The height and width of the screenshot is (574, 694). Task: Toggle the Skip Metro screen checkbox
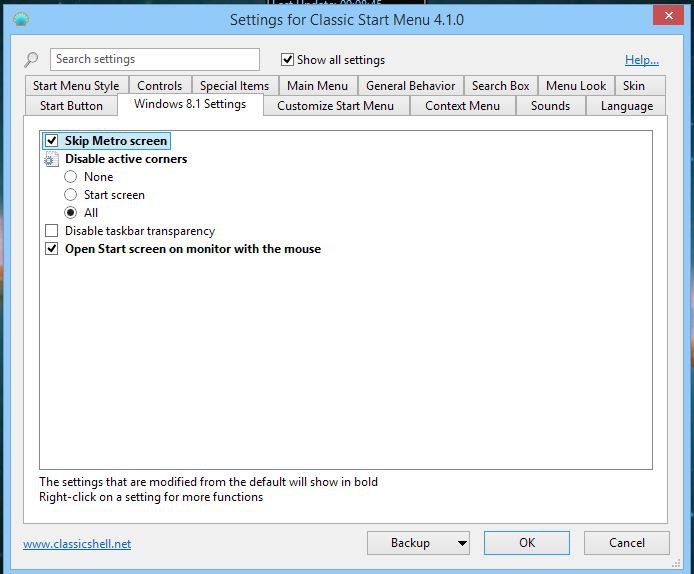pos(52,141)
